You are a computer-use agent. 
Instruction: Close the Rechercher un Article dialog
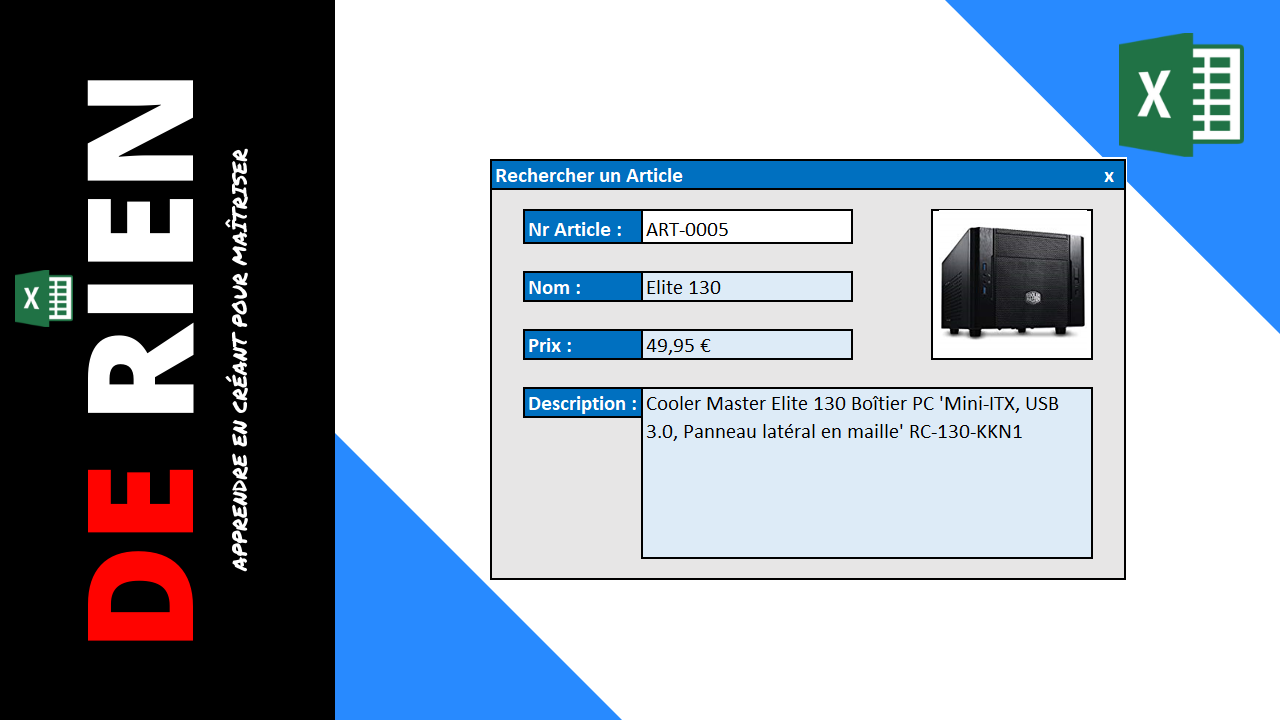point(1108,176)
